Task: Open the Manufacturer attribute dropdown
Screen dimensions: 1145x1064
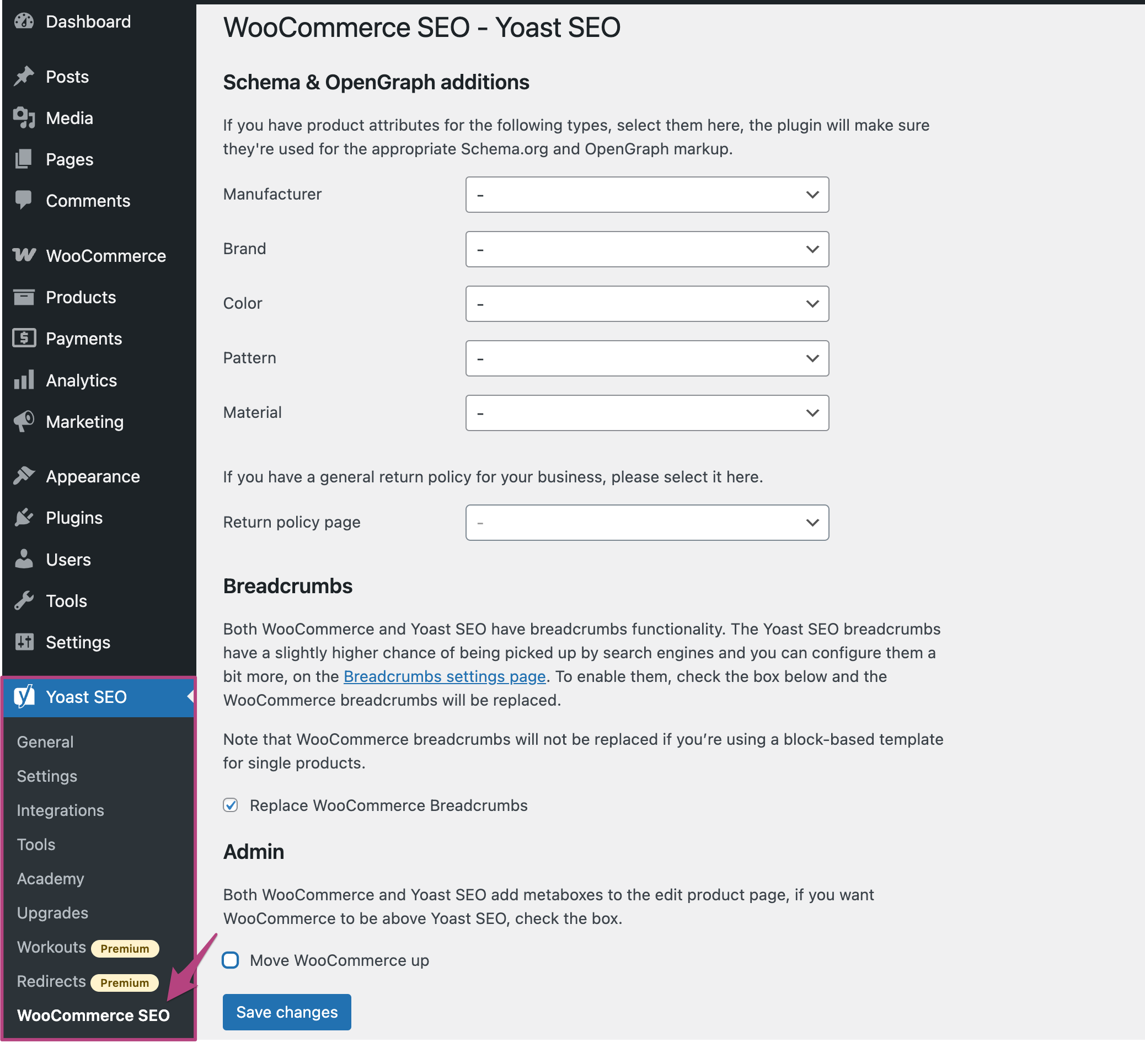Action: 647,195
